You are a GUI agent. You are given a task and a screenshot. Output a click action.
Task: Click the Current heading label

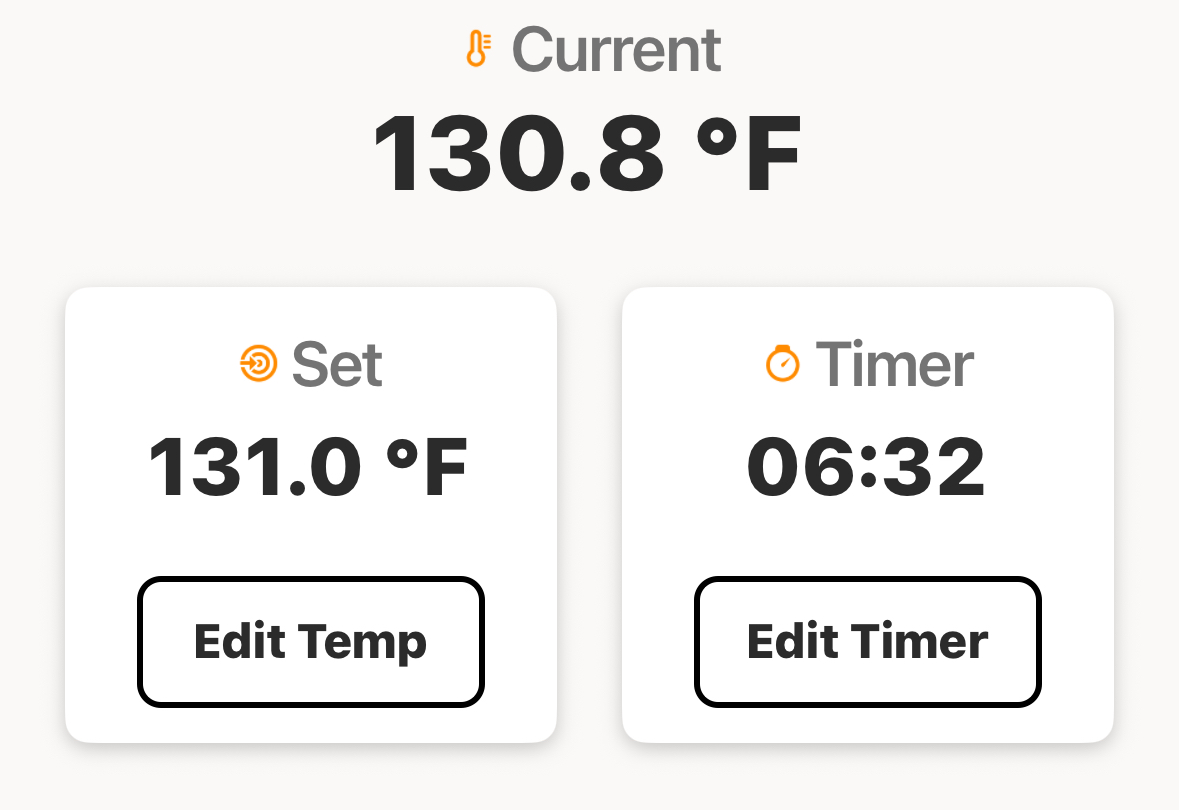(x=617, y=50)
